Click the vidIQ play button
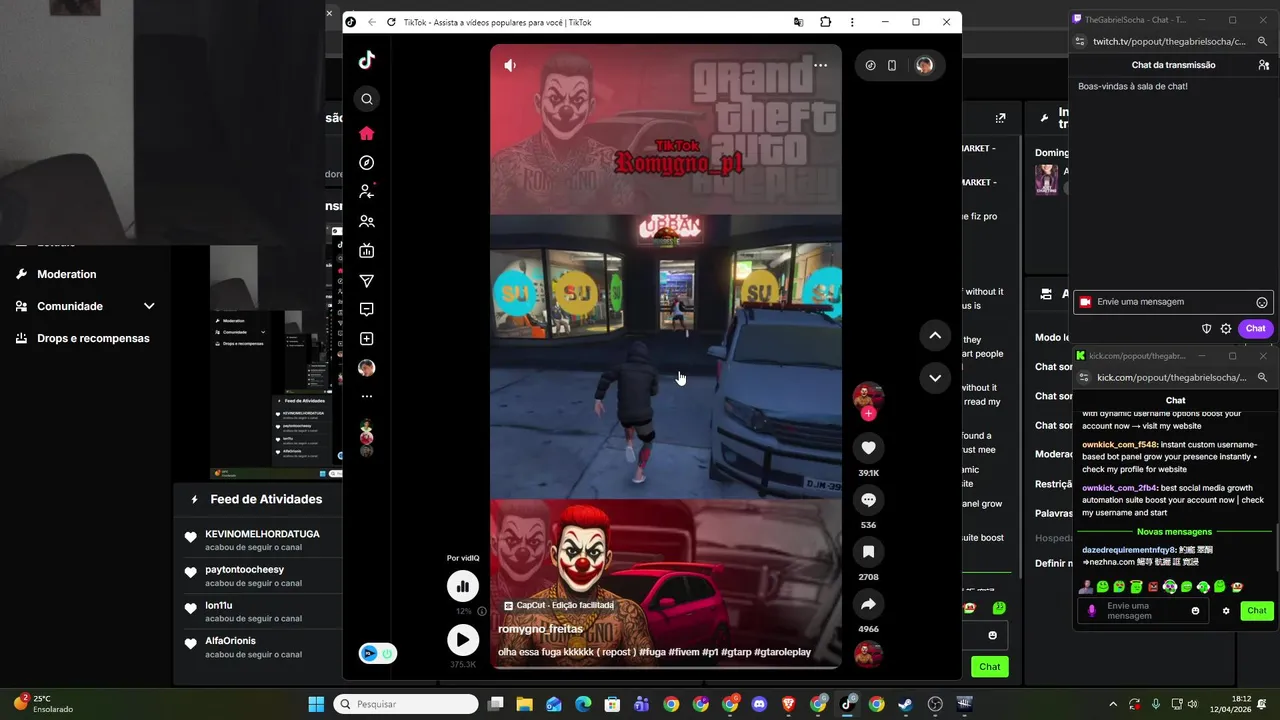The width and height of the screenshot is (1280, 720). (x=462, y=640)
